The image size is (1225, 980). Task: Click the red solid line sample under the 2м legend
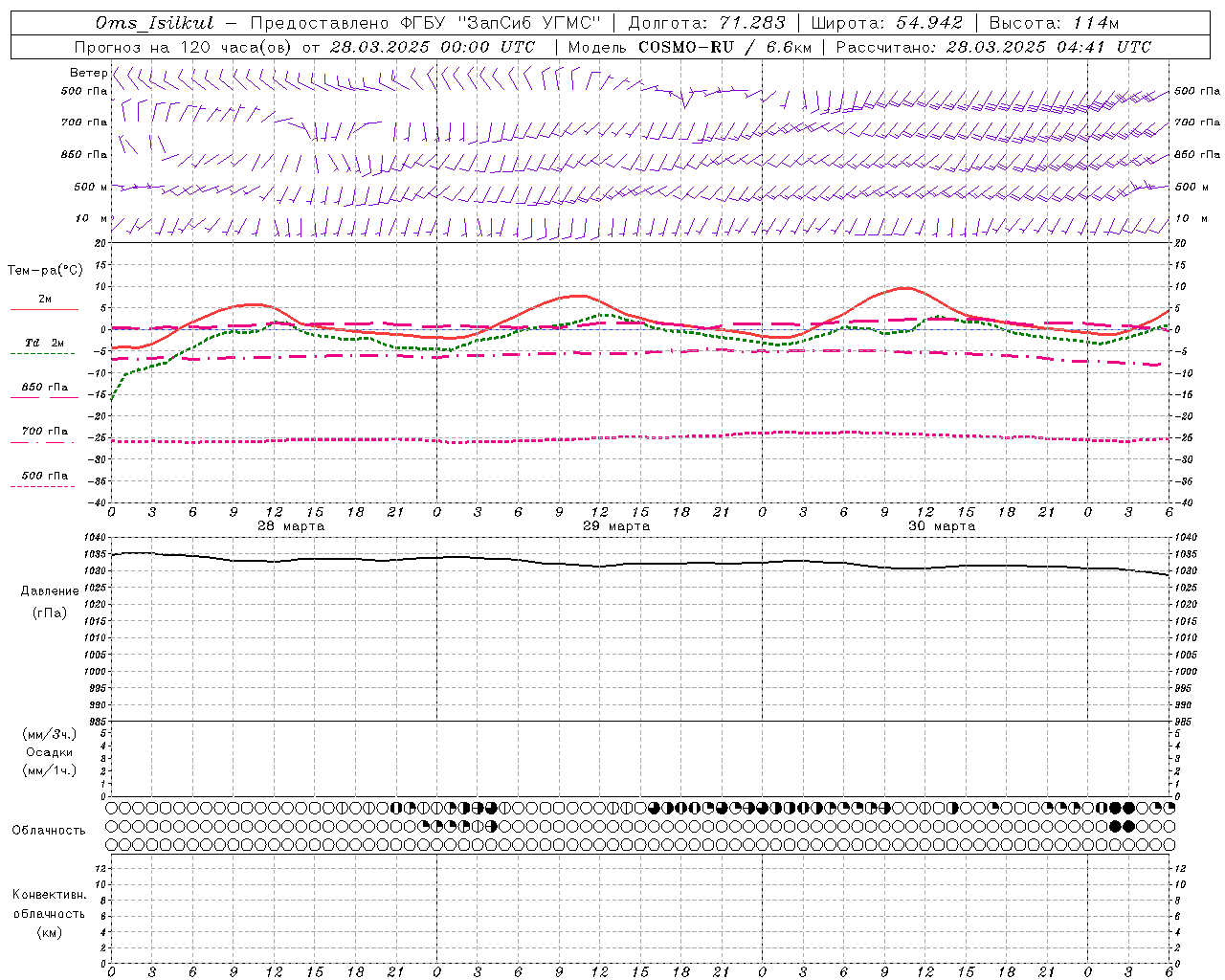point(44,310)
